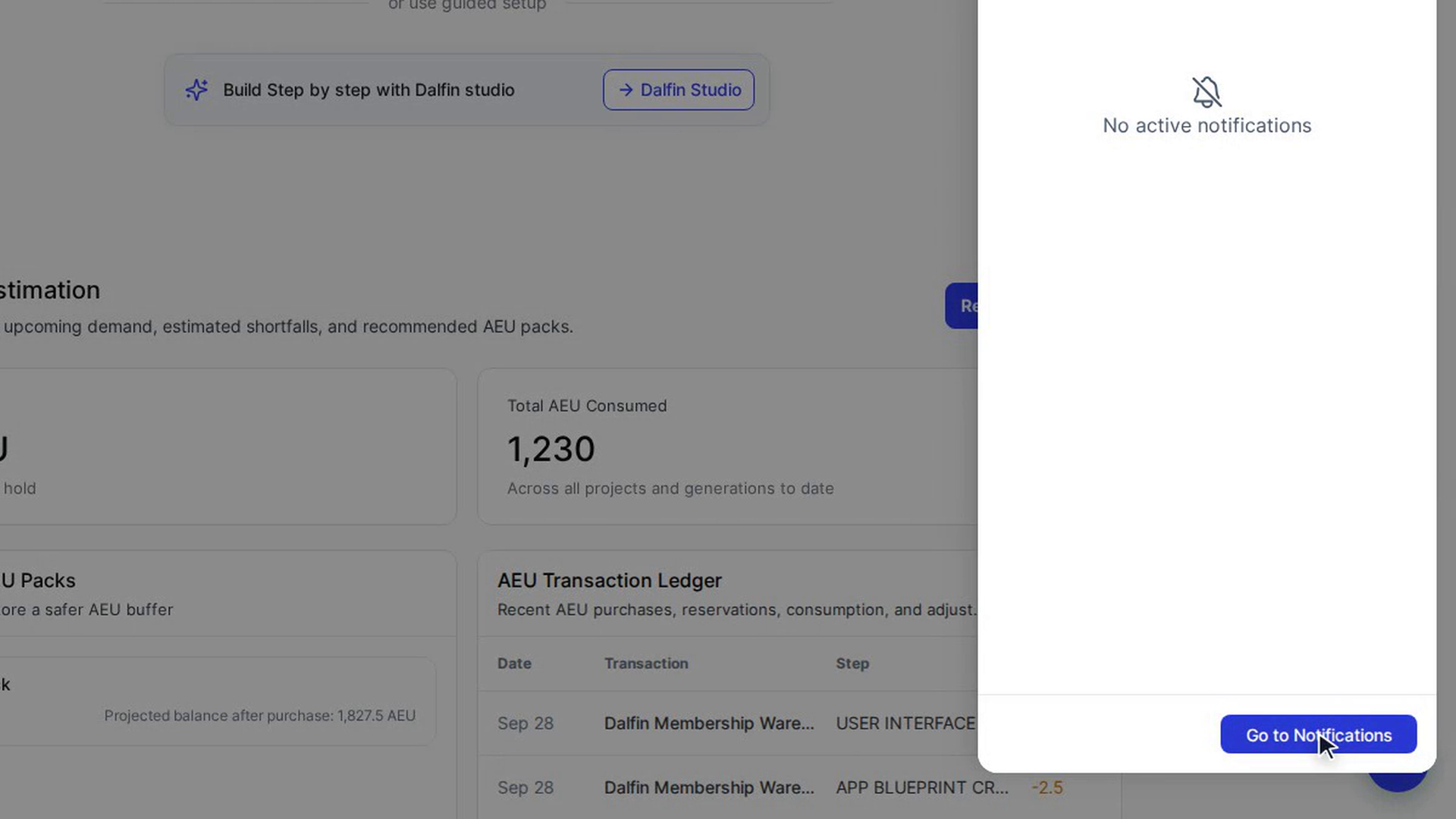
Task: Click first Dalfin Membership Ware... transaction
Action: click(709, 723)
